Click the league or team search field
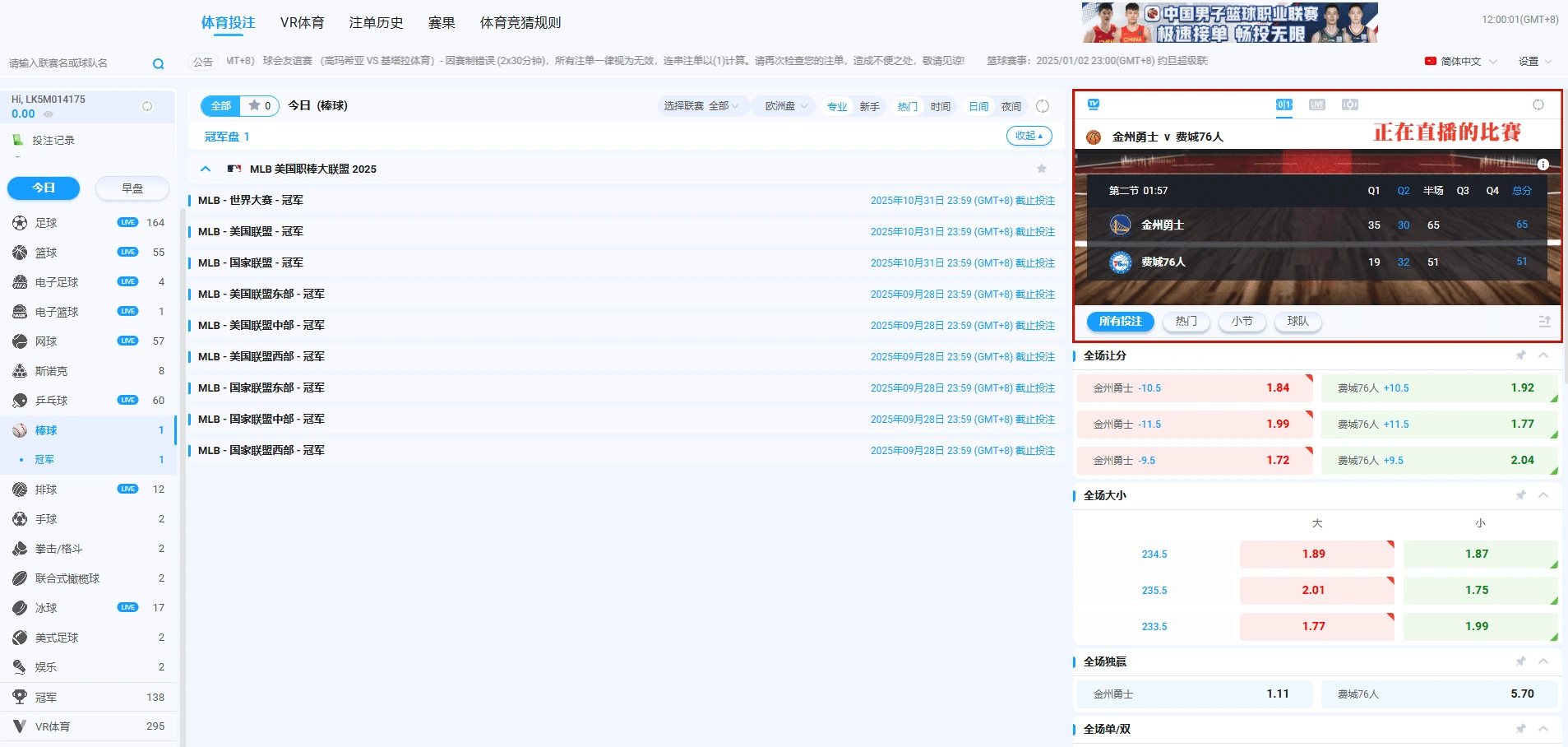 (x=74, y=63)
